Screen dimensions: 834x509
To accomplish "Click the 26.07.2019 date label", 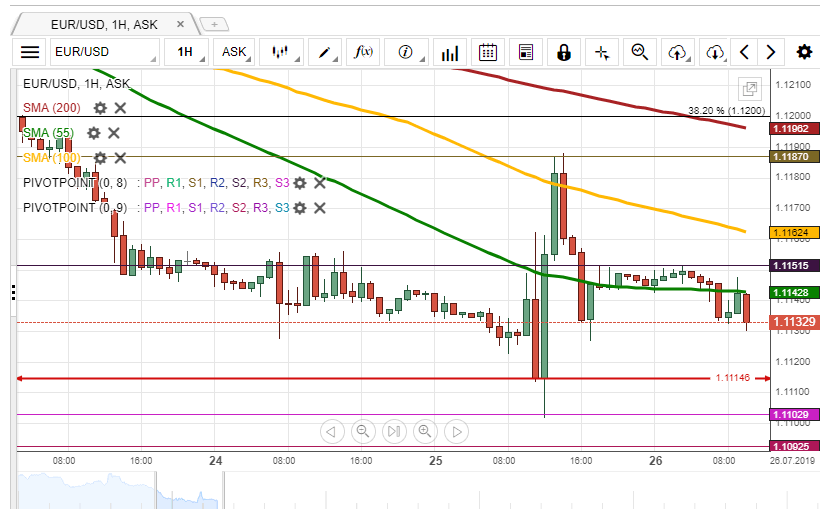I will (792, 461).
